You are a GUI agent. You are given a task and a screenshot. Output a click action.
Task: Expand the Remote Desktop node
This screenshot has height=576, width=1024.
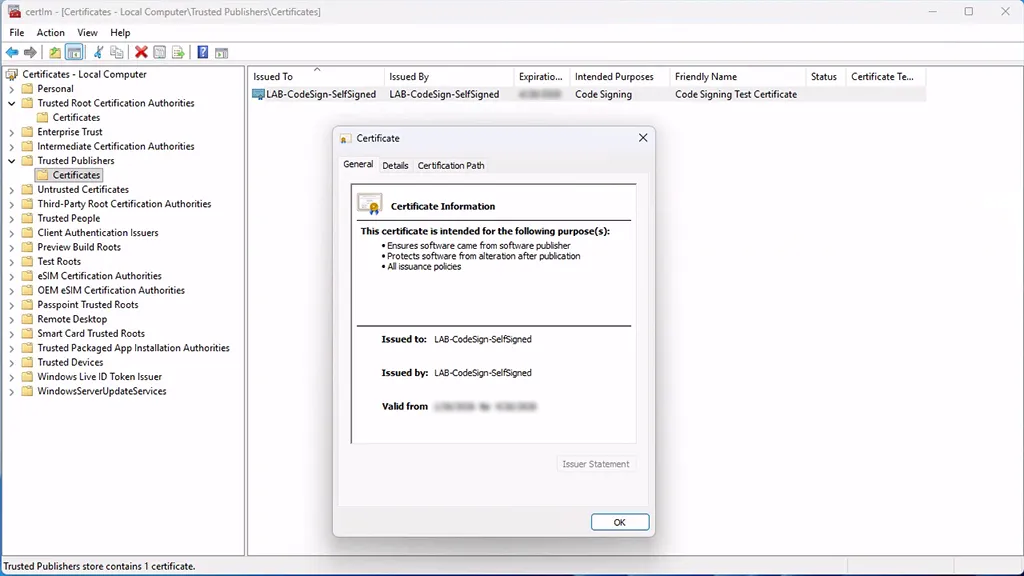click(x=12, y=319)
